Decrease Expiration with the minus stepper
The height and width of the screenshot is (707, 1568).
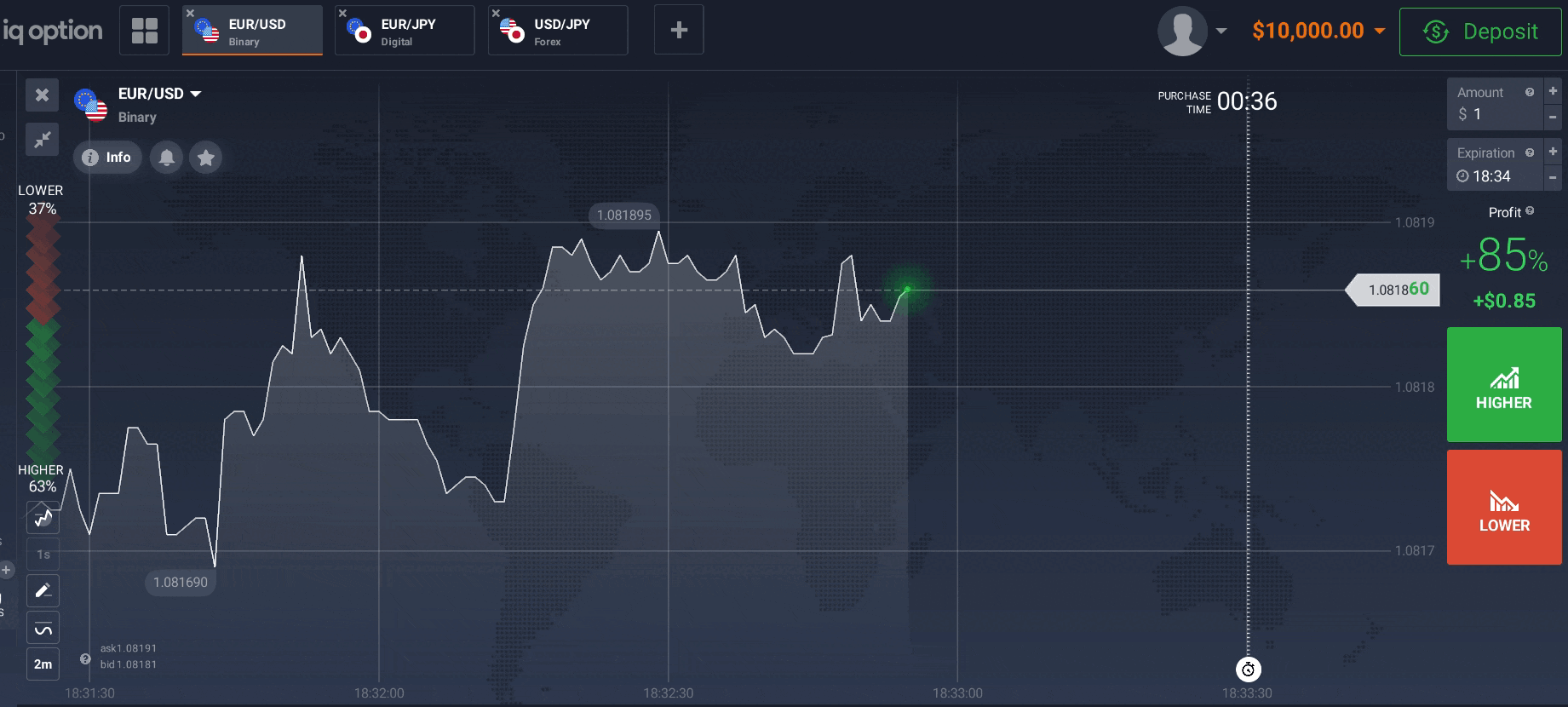[1553, 177]
